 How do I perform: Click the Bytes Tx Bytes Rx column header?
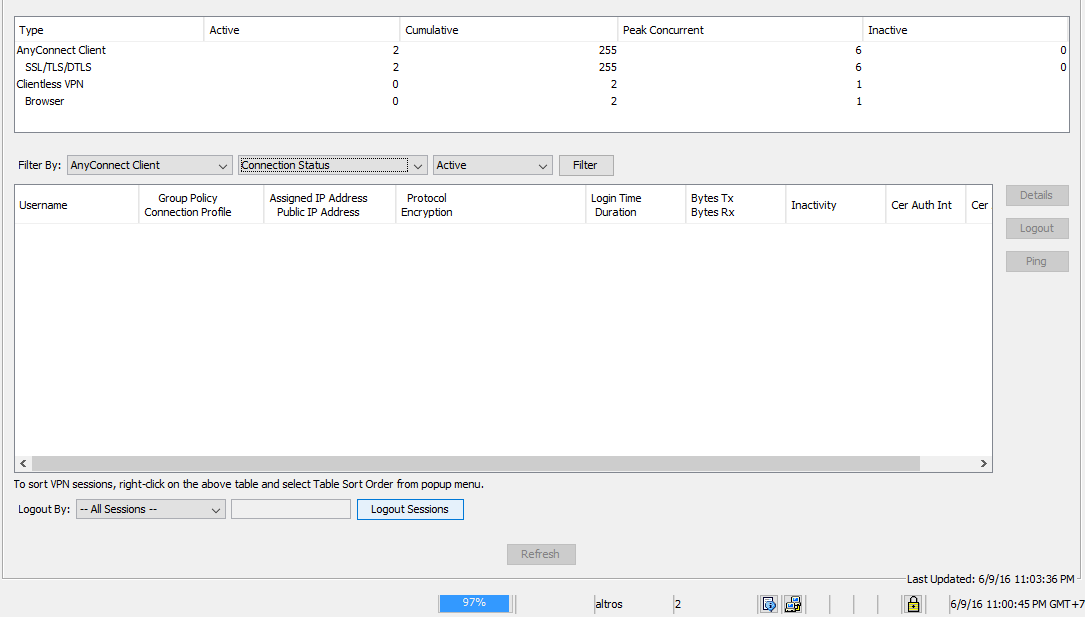[x=736, y=205]
